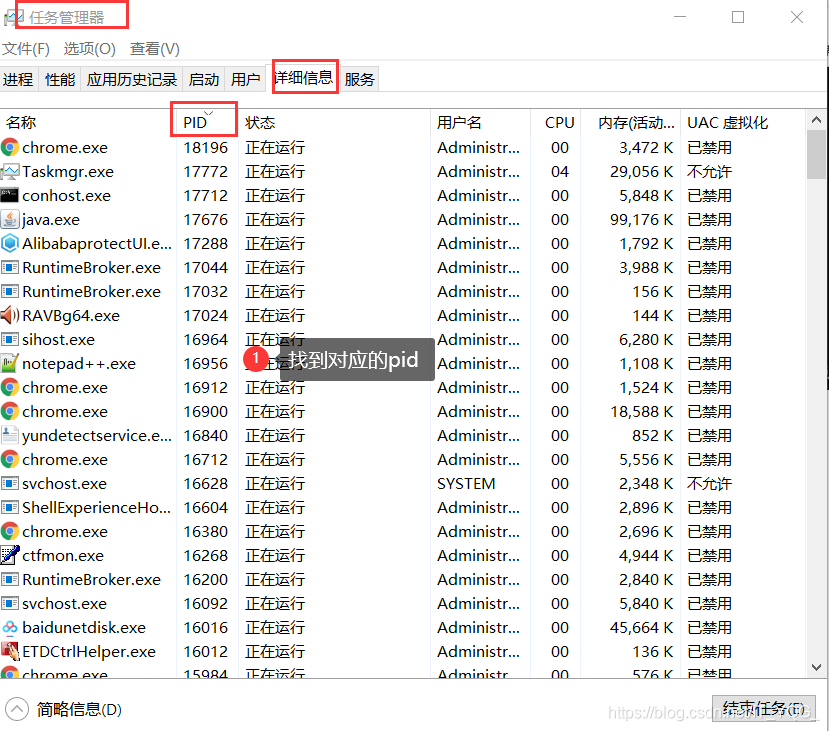The width and height of the screenshot is (829, 731).
Task: Select the PID cell 17676
Action: point(206,219)
